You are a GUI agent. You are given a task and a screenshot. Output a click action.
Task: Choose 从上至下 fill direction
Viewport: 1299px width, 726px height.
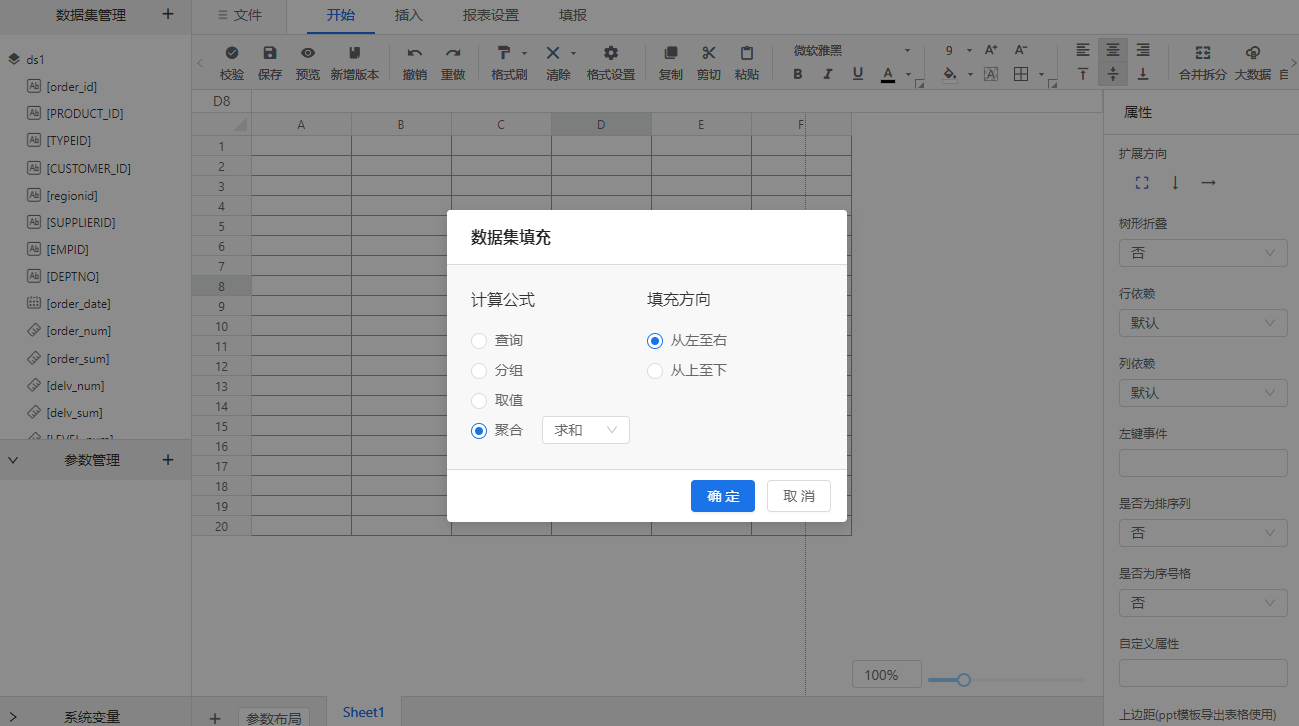point(655,371)
